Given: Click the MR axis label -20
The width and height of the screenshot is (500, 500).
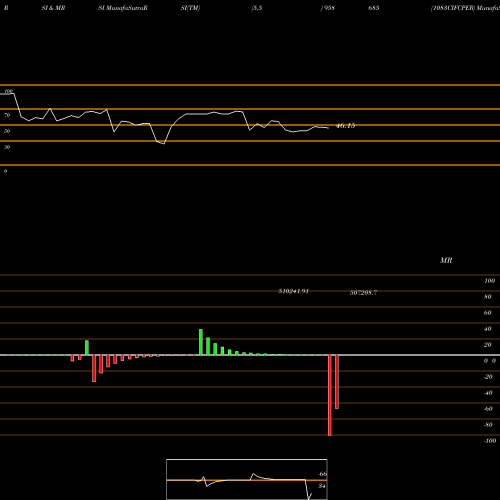Looking at the screenshot, I should pos(488,377).
